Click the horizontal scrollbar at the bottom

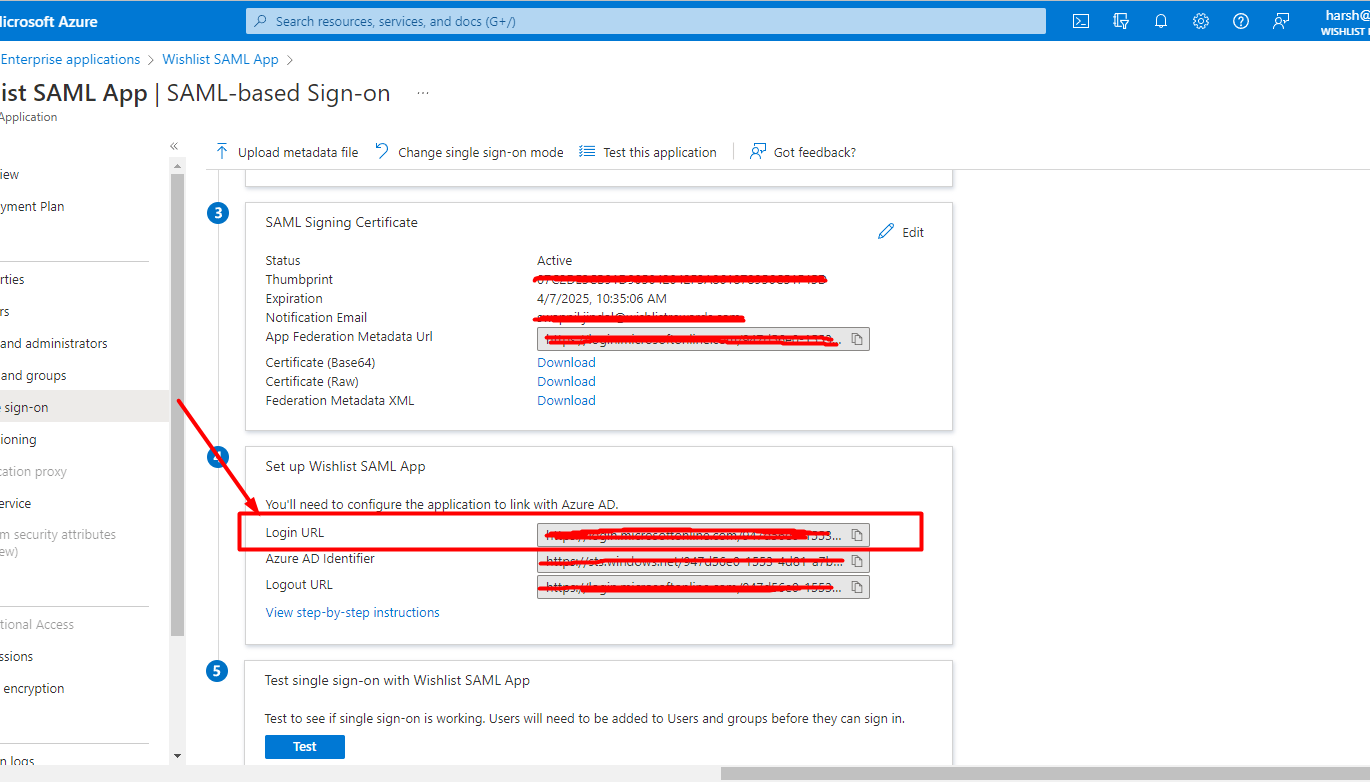[1045, 773]
